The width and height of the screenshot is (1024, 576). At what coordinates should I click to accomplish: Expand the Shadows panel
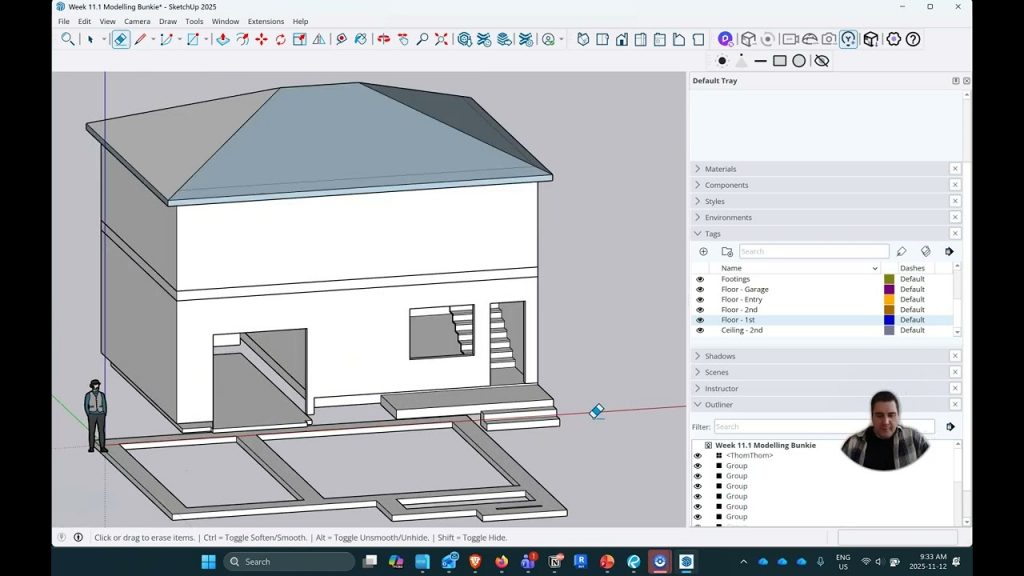(x=720, y=356)
